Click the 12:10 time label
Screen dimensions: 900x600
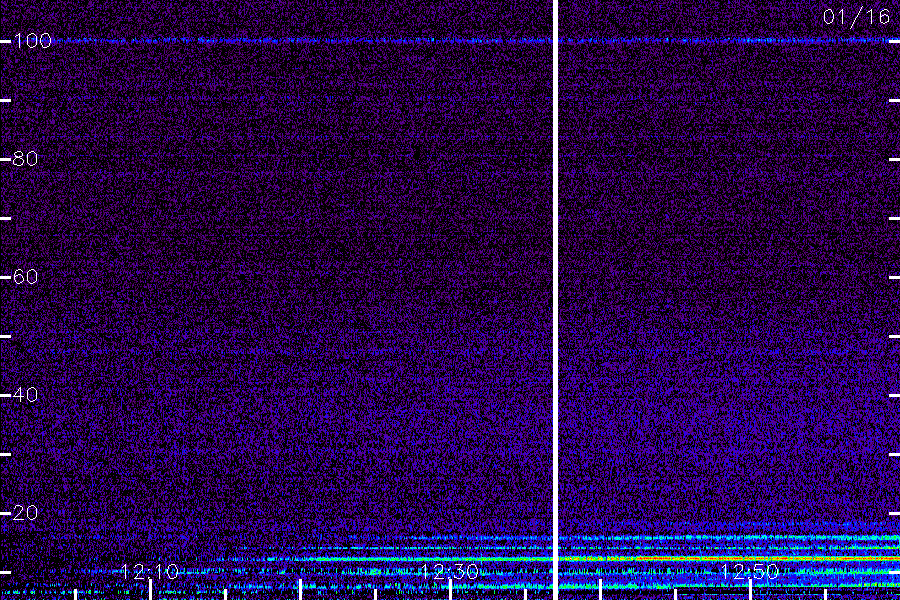point(150,571)
